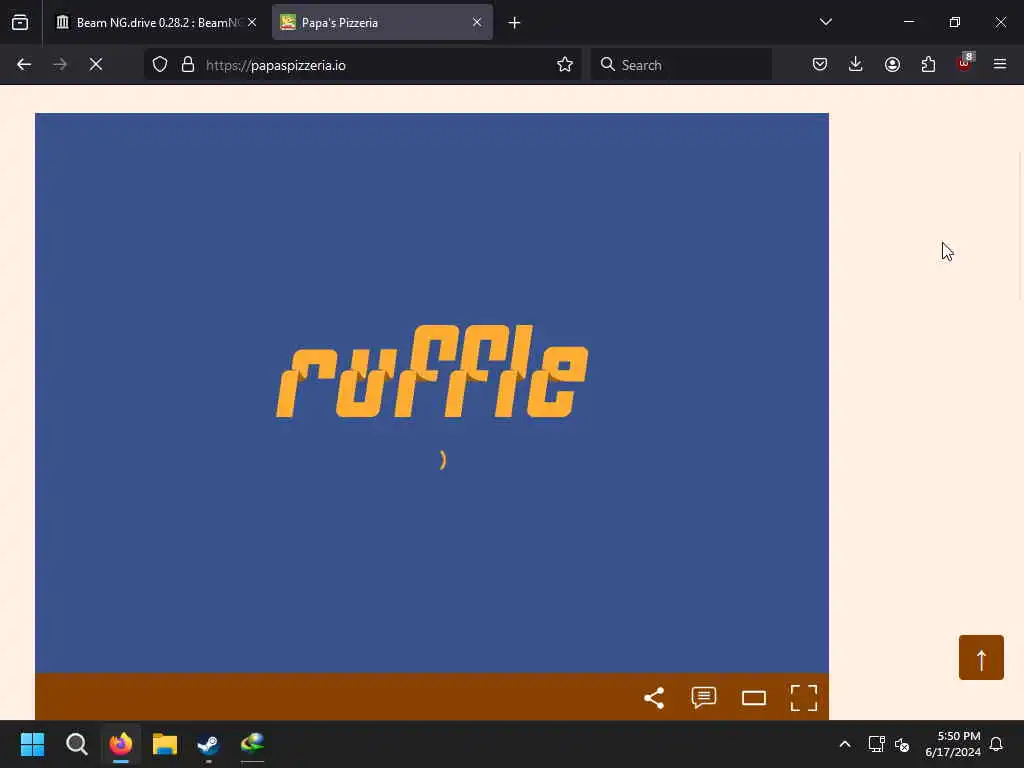Screen dimensions: 1024x768
Task: Open the clock showing 5:50 PM
Action: (952, 744)
